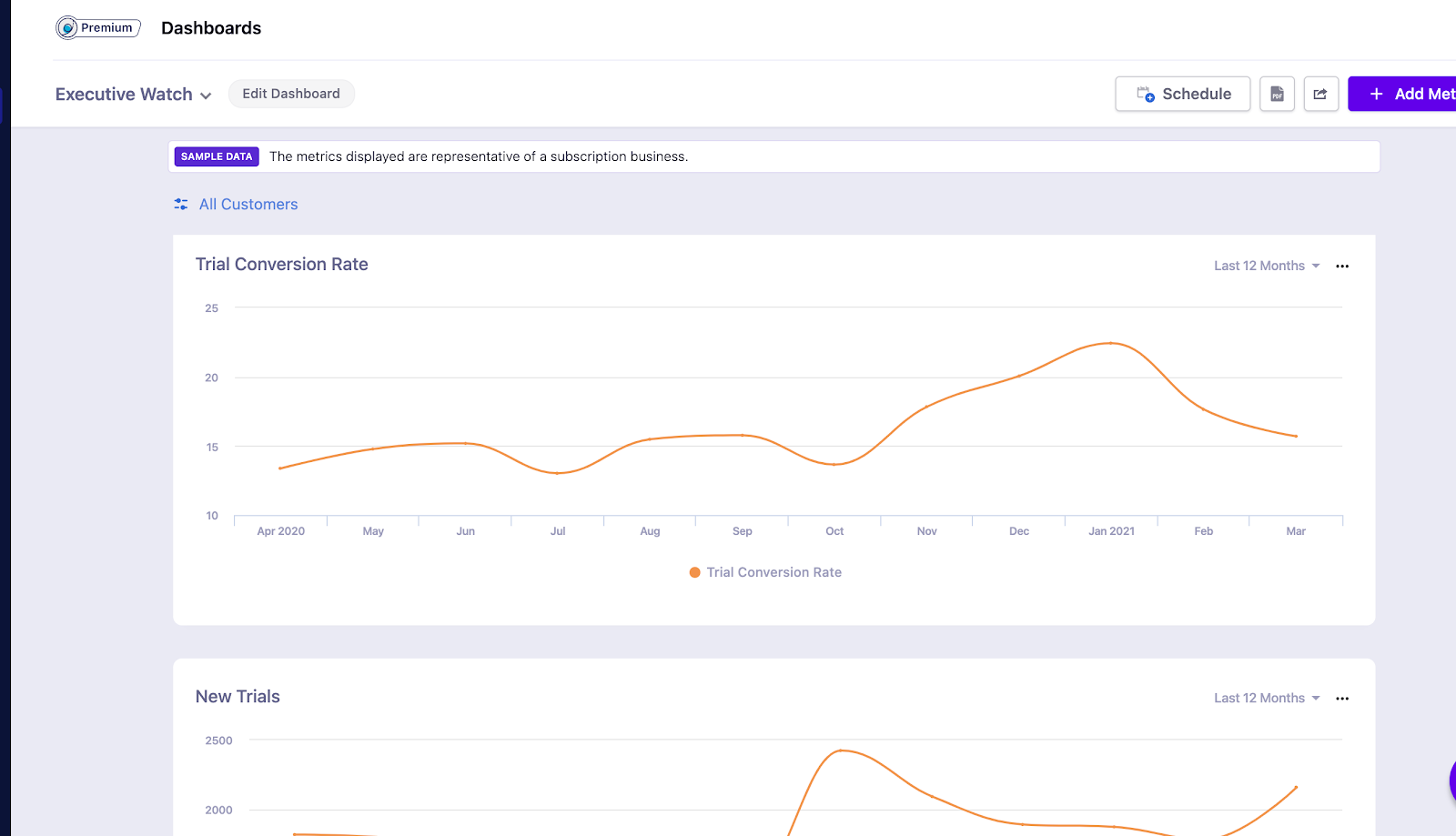This screenshot has height=836, width=1456.
Task: Click the orange legend dot below the chart
Action: [x=694, y=572]
